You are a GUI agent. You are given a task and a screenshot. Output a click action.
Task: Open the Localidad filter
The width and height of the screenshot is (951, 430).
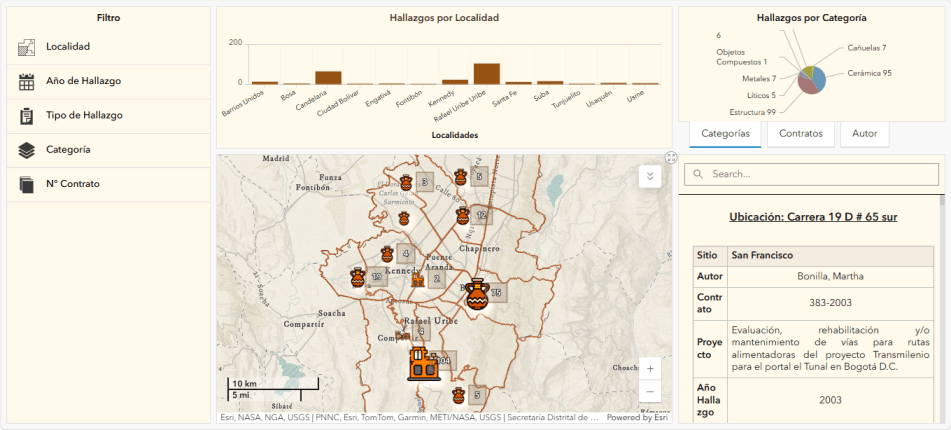tap(68, 47)
